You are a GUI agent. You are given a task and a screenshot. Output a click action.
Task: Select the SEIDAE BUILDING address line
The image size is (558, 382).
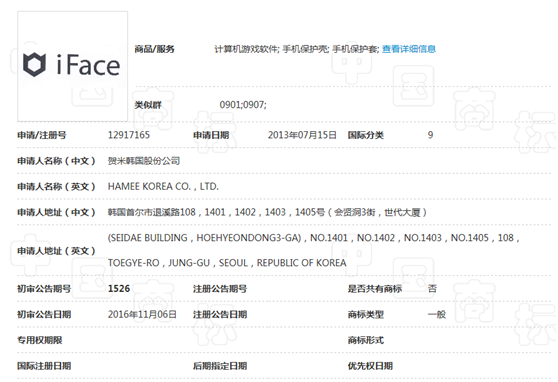click(x=314, y=238)
